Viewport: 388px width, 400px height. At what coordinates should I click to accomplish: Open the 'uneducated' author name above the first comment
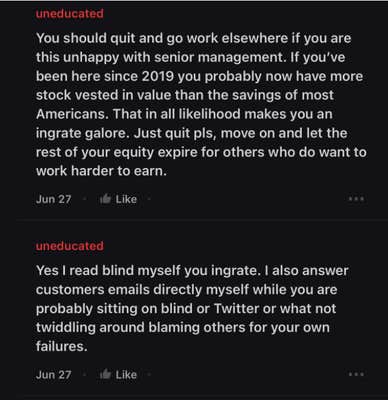click(70, 14)
